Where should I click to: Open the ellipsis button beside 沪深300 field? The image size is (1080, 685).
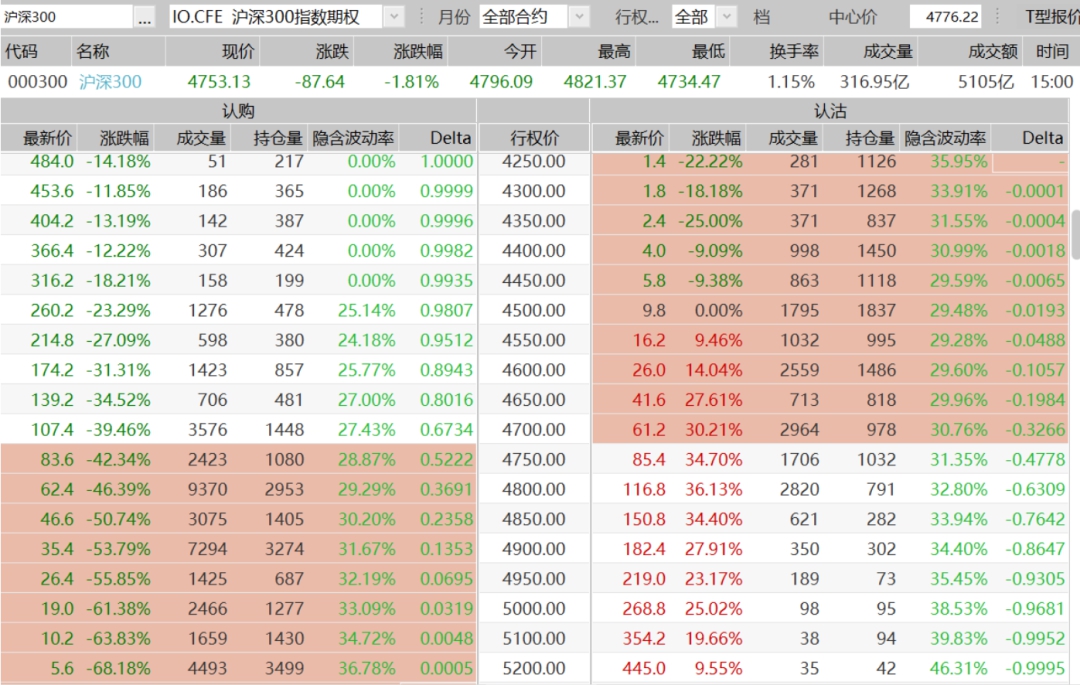point(144,17)
